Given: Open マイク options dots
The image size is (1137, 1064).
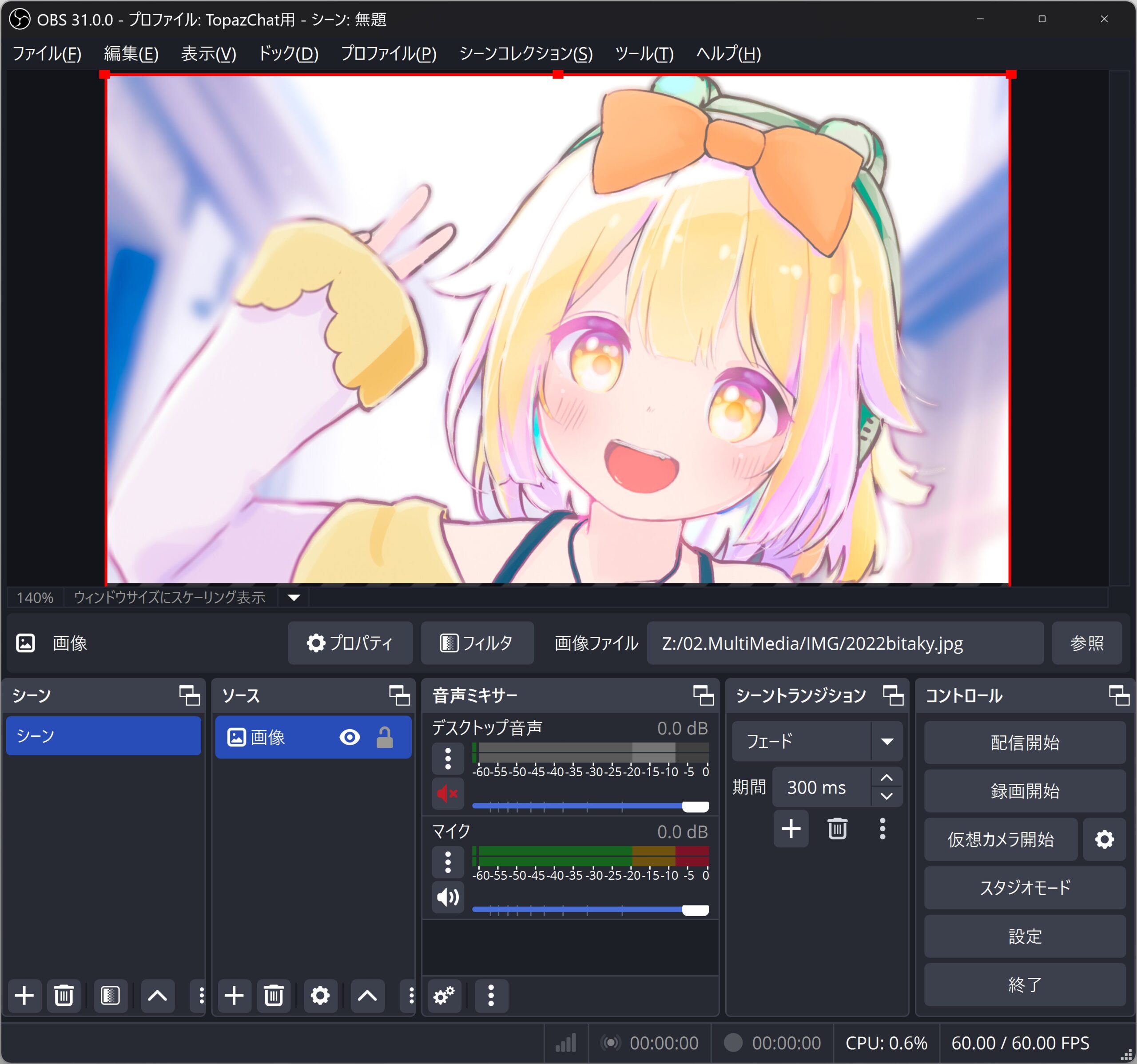Looking at the screenshot, I should 448,862.
